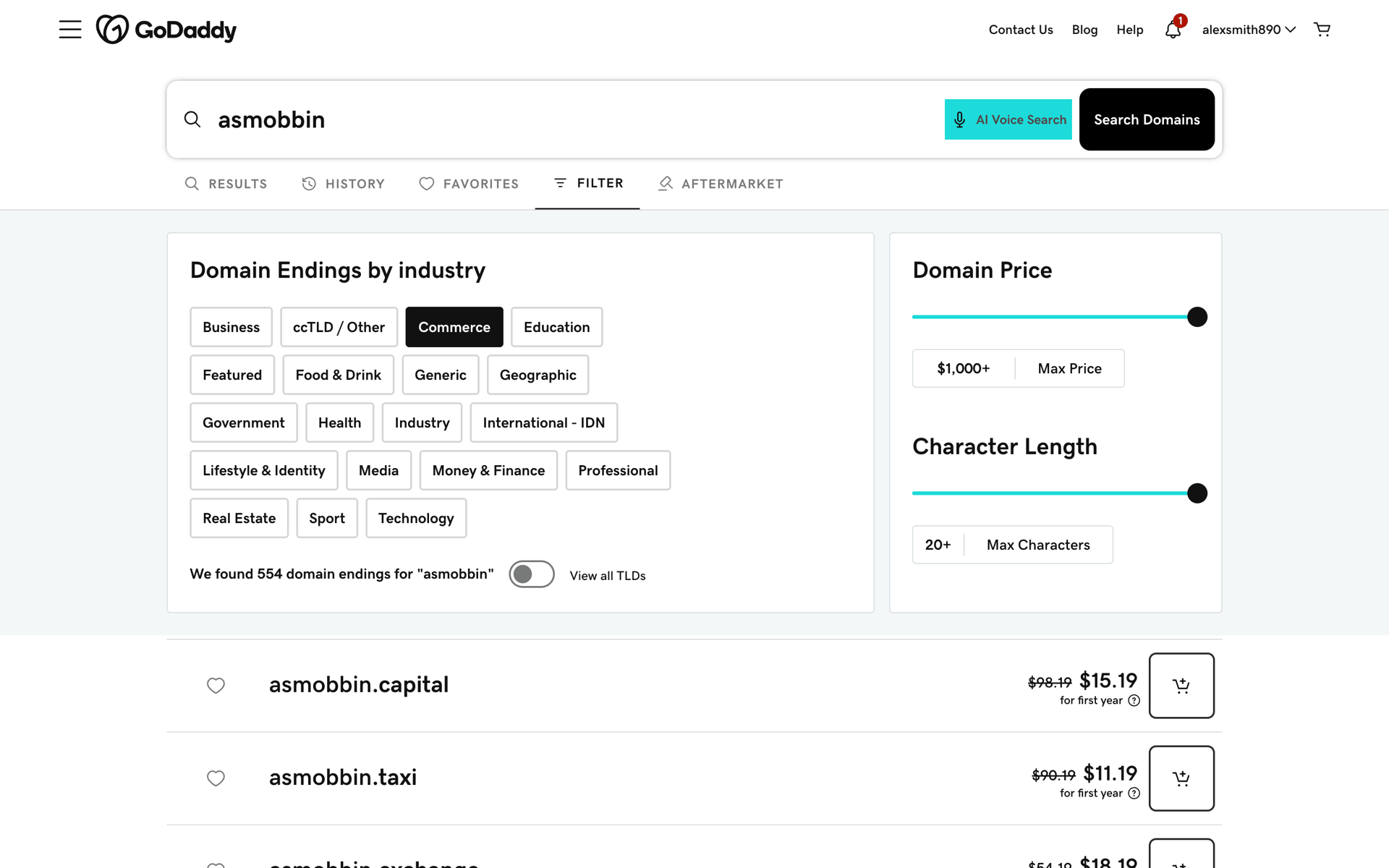
Task: Open the shopping cart icon in header
Action: [1322, 30]
